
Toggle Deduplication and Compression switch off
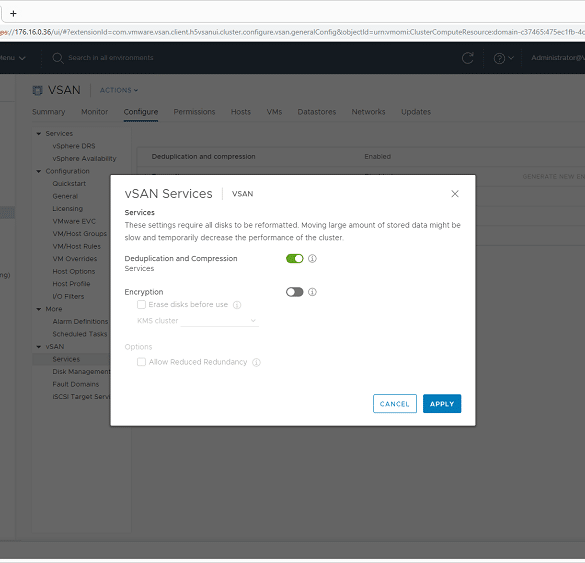(295, 259)
